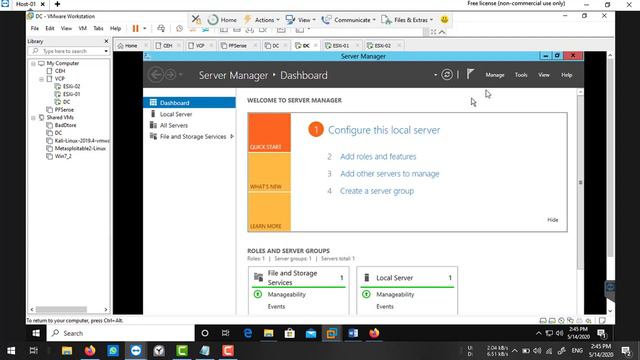Open the VMware Edit menu

point(50,29)
